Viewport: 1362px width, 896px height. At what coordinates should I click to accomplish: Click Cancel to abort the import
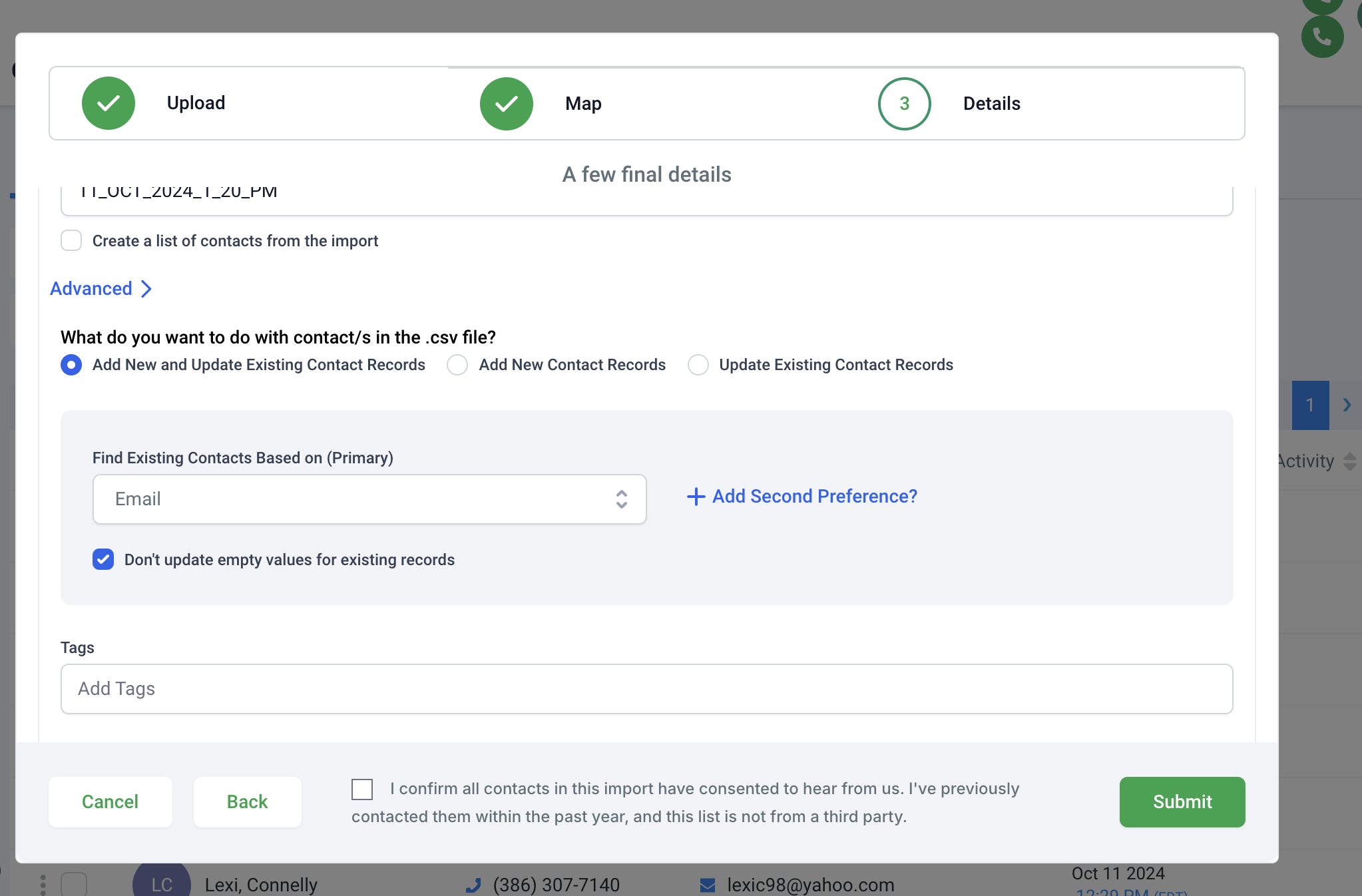pos(110,801)
